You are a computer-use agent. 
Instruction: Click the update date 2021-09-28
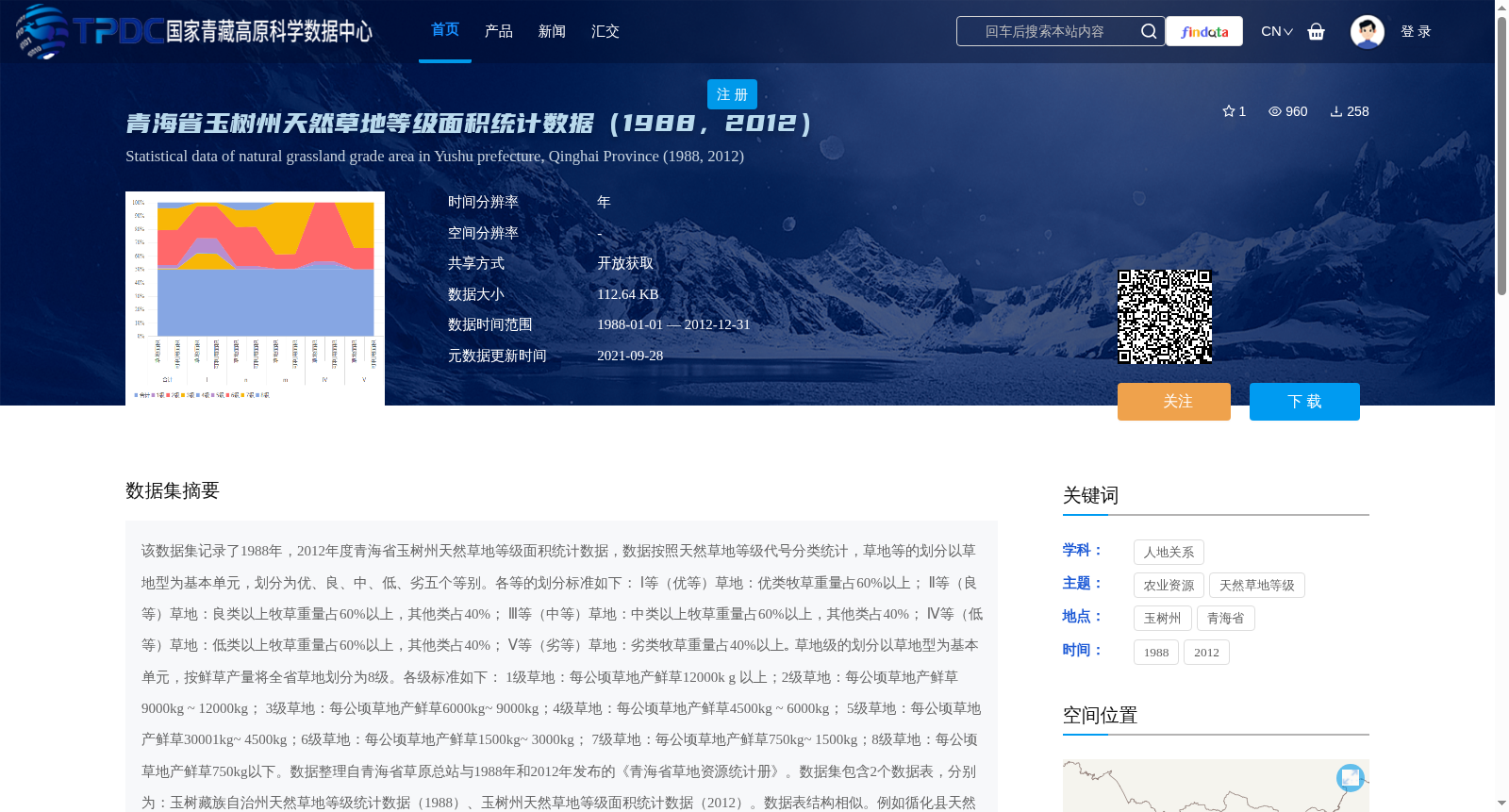(630, 356)
